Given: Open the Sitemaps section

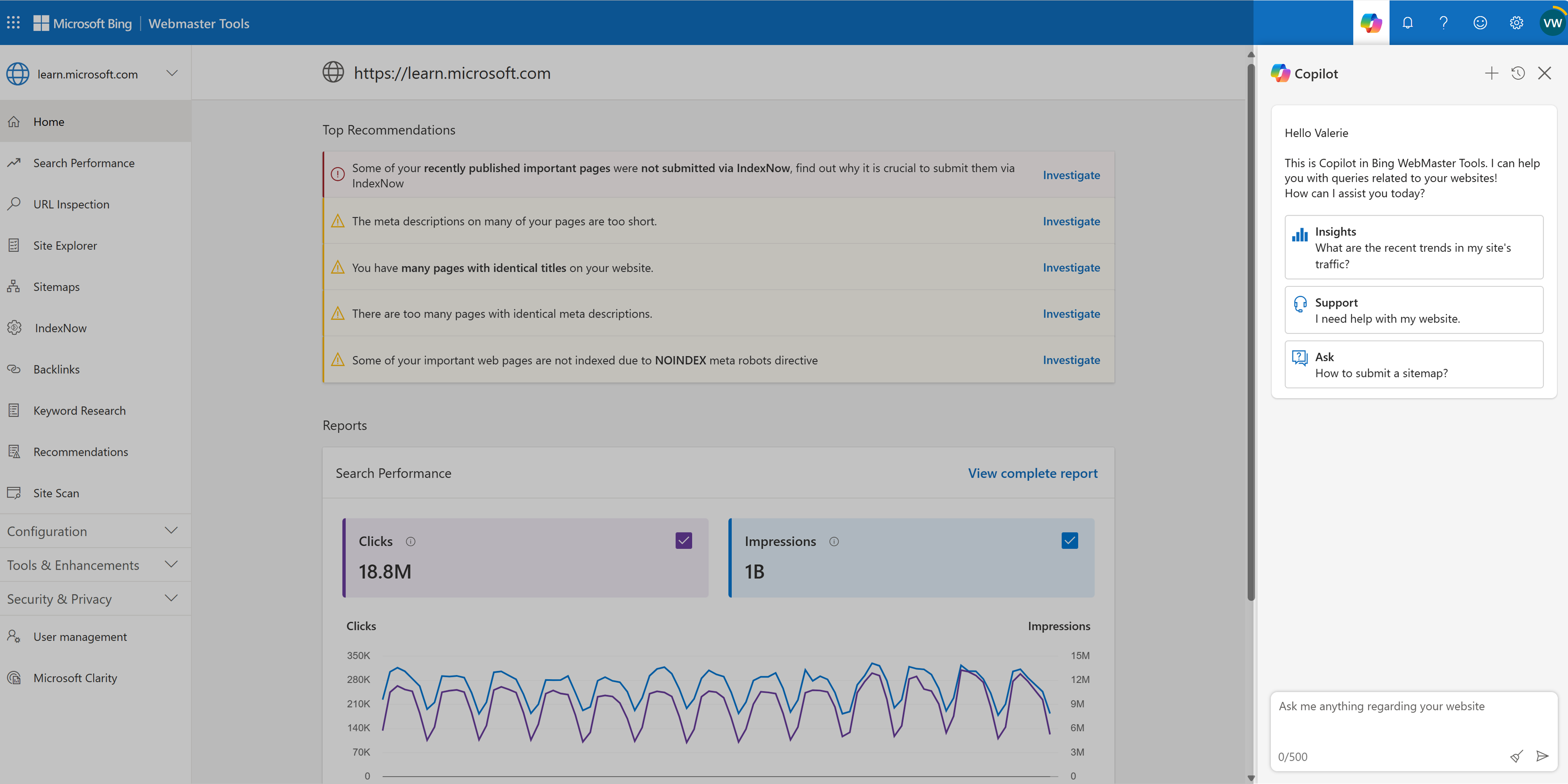Looking at the screenshot, I should point(55,286).
